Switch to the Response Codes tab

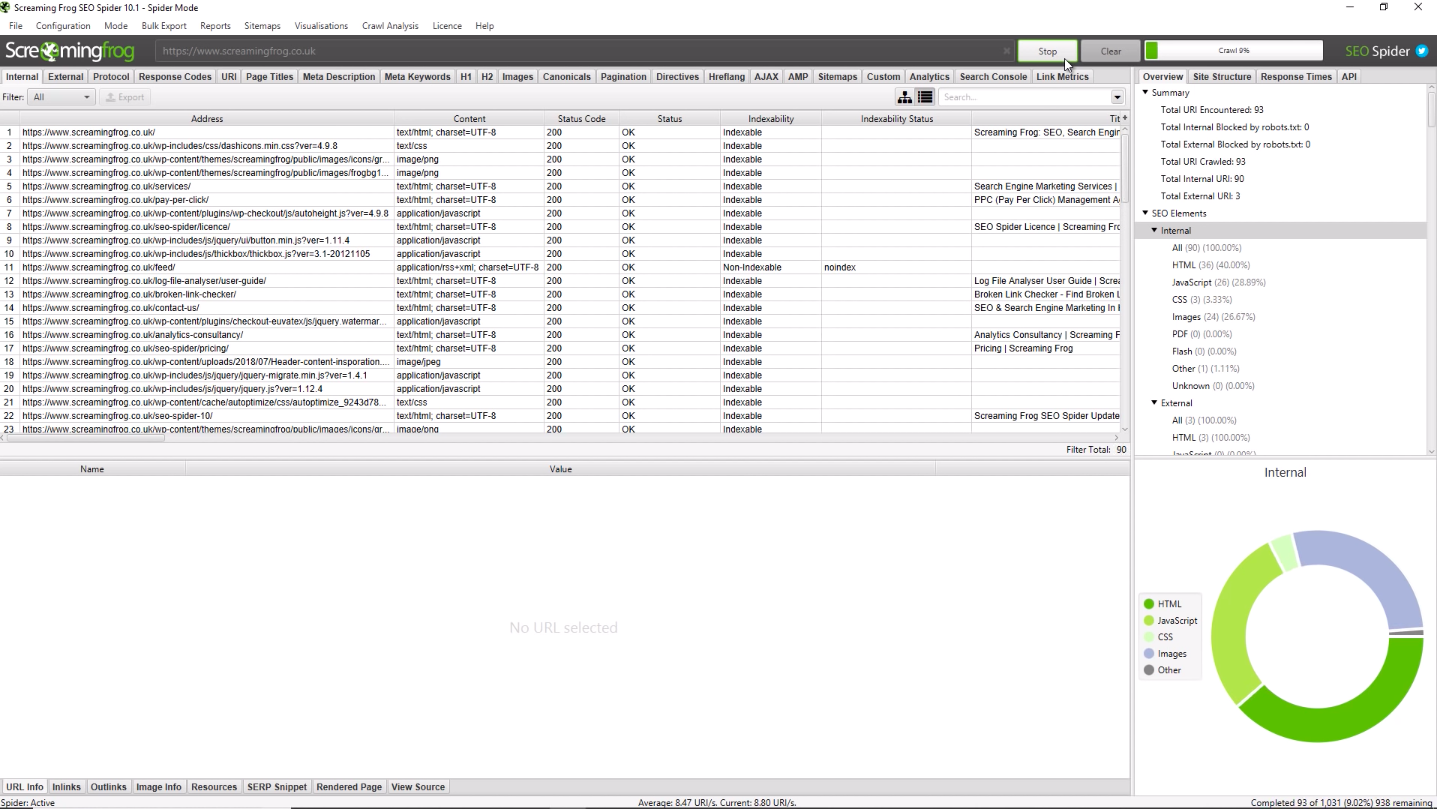[175, 77]
